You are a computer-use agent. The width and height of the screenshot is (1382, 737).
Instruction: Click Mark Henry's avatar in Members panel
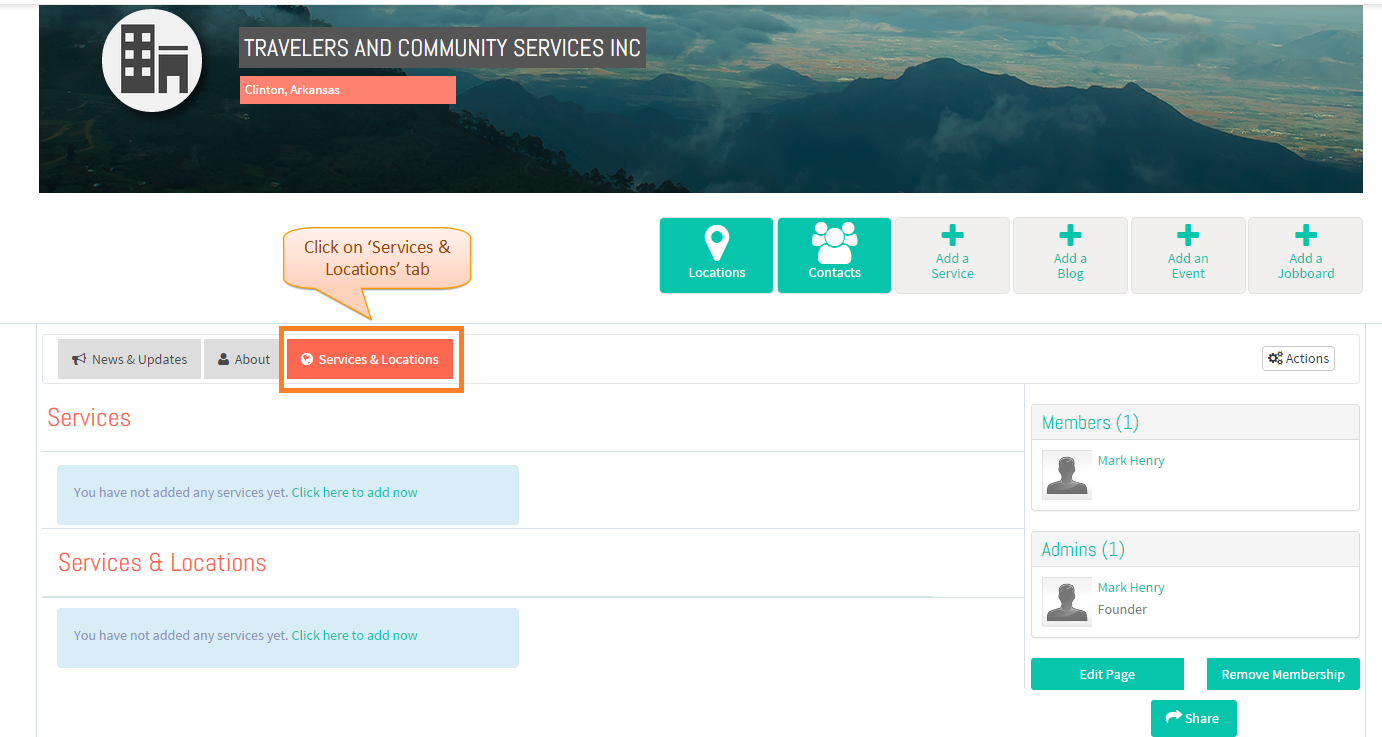[x=1066, y=475]
